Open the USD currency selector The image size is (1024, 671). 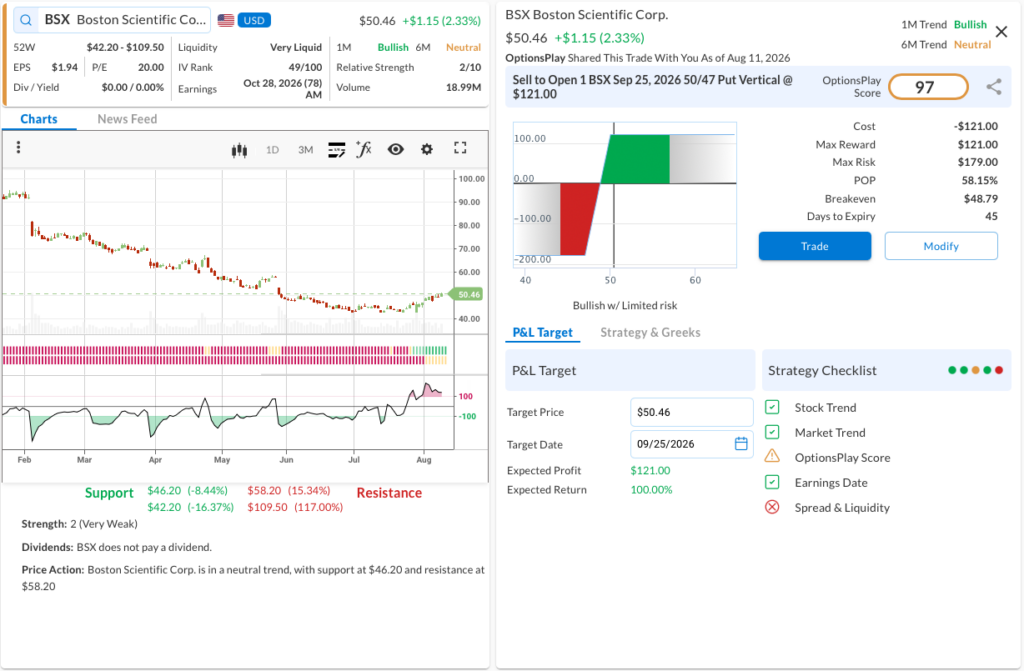pos(254,20)
